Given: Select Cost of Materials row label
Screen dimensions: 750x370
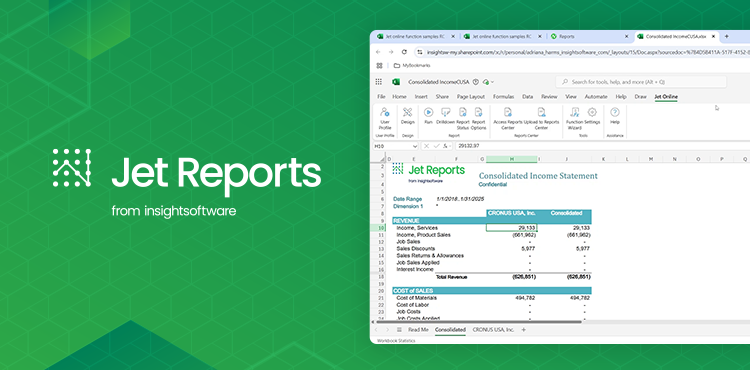Looking at the screenshot, I should [x=417, y=298].
